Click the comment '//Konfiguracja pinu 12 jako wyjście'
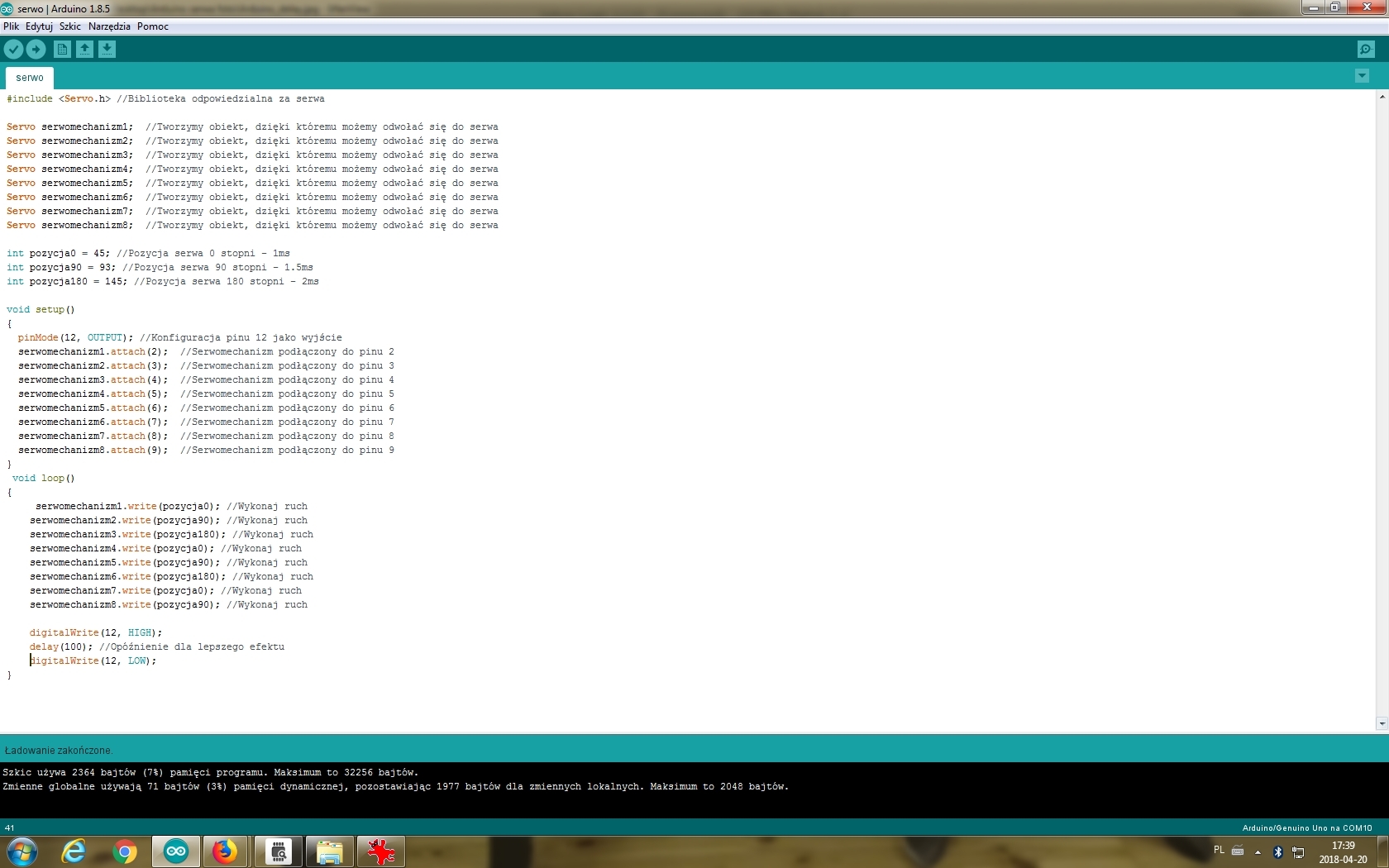The height and width of the screenshot is (868, 1389). point(241,338)
